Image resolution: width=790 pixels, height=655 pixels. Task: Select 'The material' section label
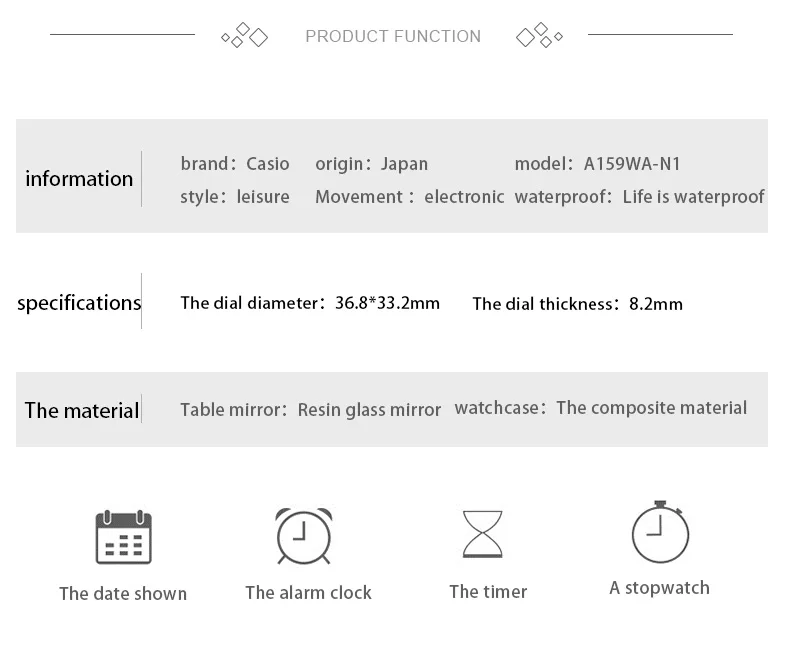(82, 410)
